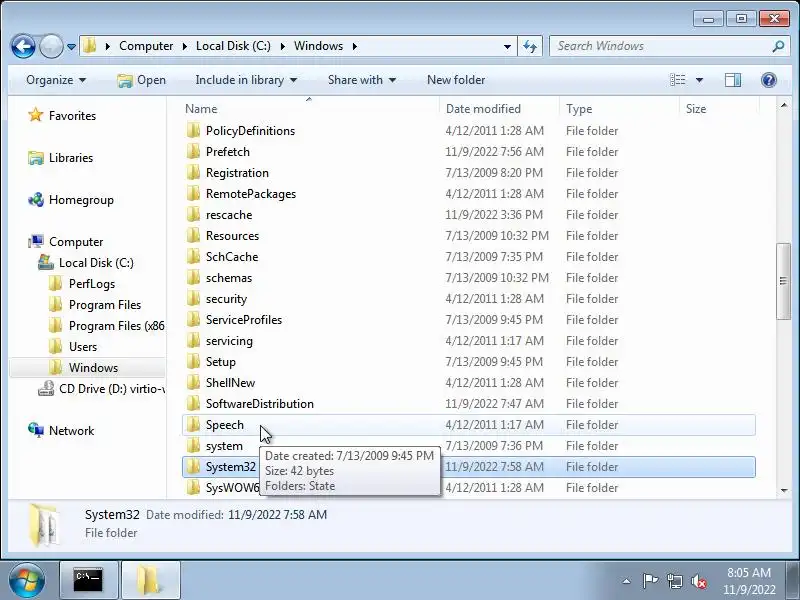
Task: Select Homegroup in the navigation pane
Action: point(70,200)
